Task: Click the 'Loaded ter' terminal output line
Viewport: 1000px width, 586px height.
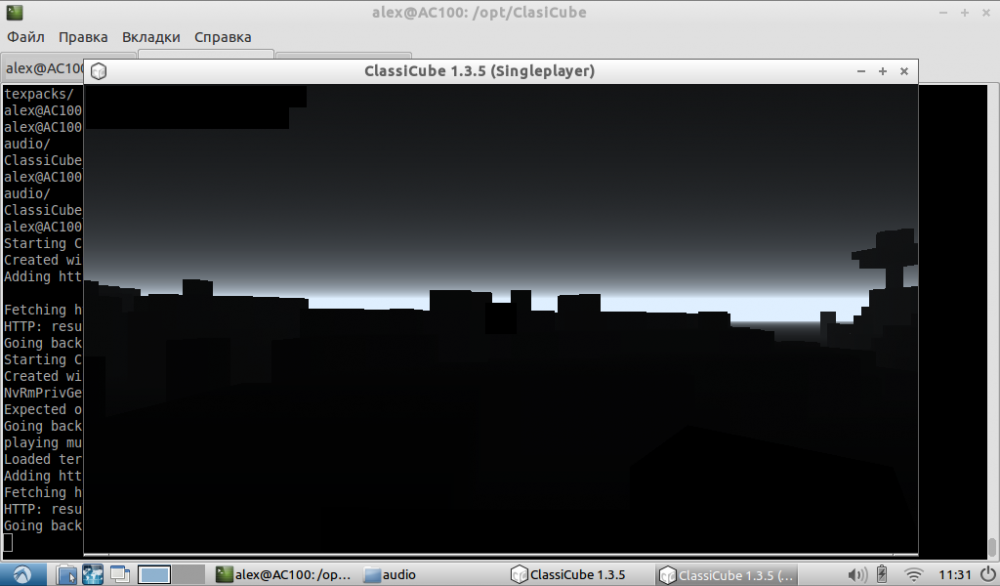Action: coord(43,459)
